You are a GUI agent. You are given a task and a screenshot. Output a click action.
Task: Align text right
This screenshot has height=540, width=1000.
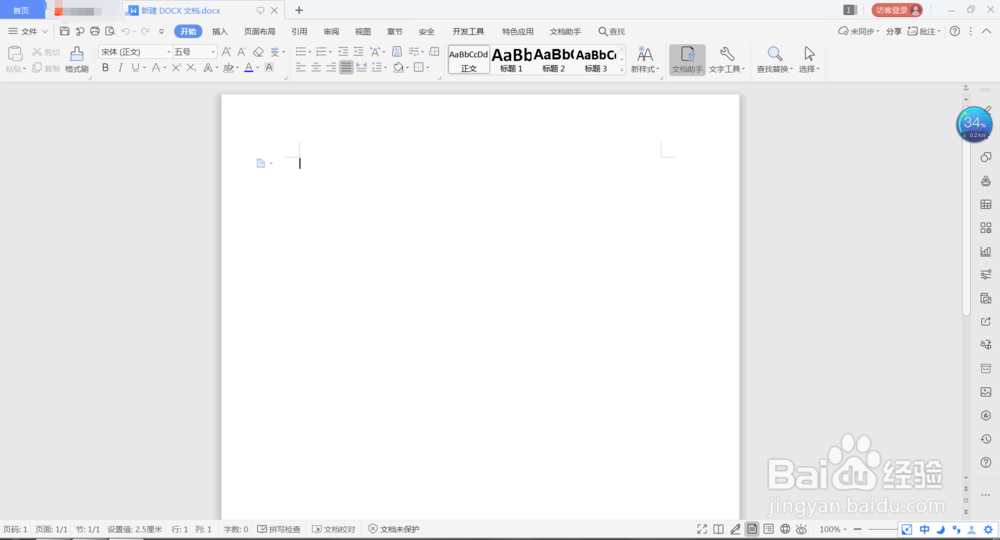331,68
